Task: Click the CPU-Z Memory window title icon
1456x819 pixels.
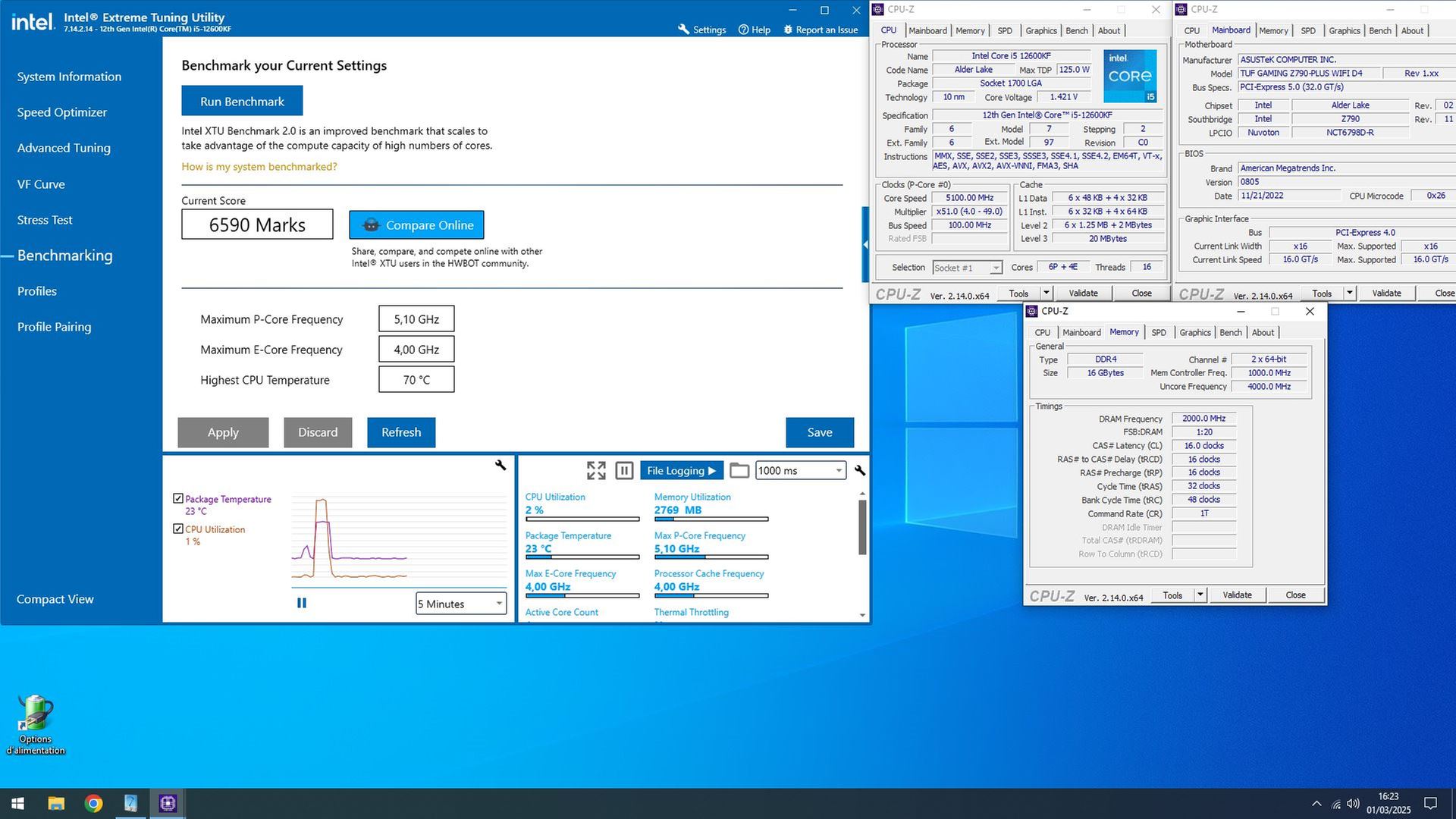Action: [1032, 311]
